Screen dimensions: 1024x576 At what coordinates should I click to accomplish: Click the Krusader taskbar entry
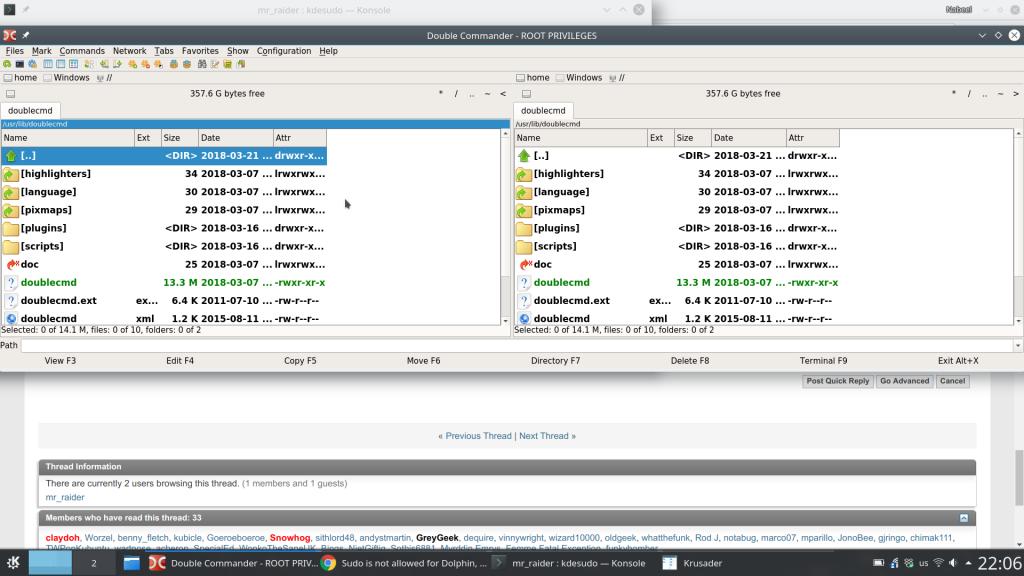coord(692,563)
